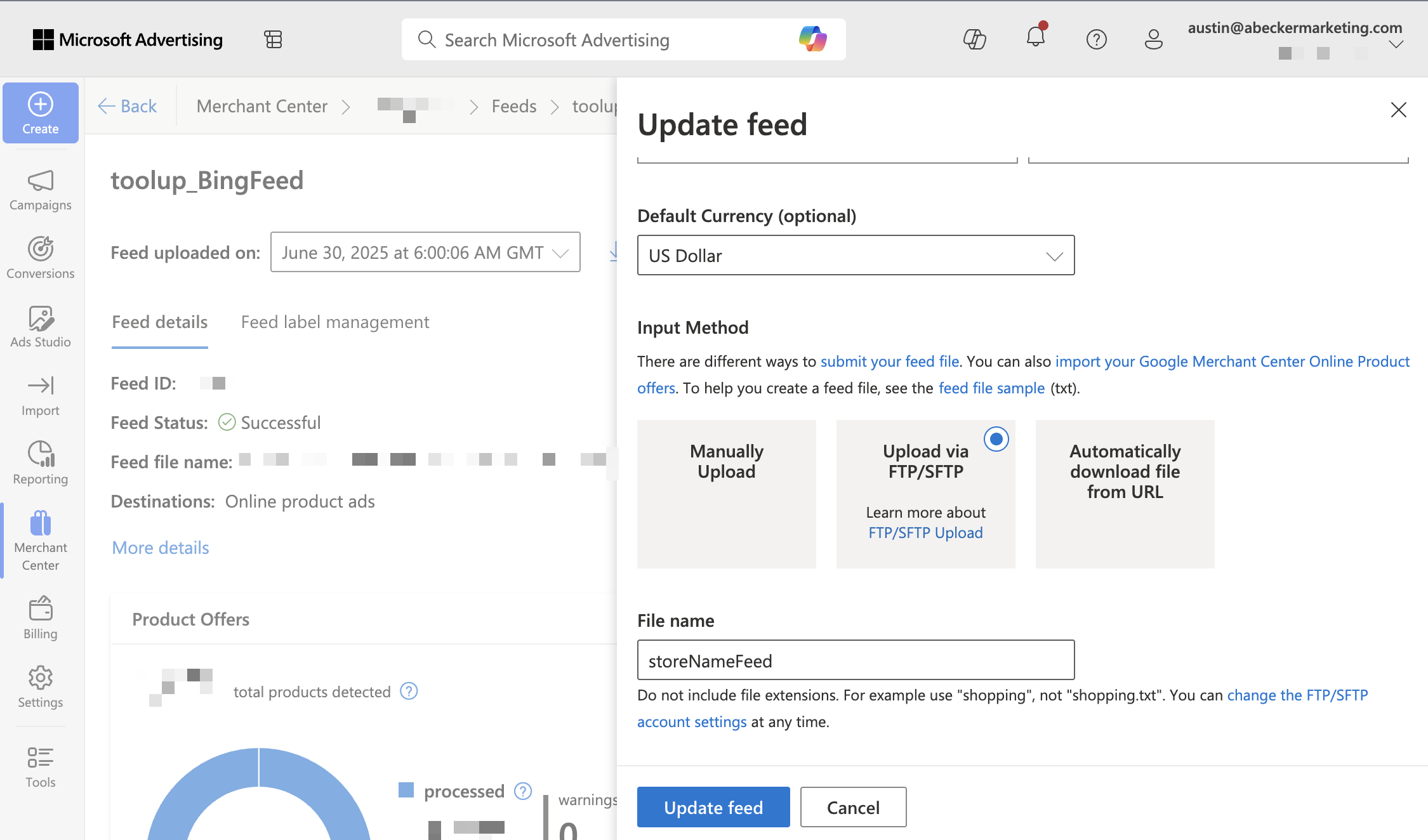Open Merchant Center in the sidebar
This screenshot has width=1428, height=840.
[x=41, y=541]
